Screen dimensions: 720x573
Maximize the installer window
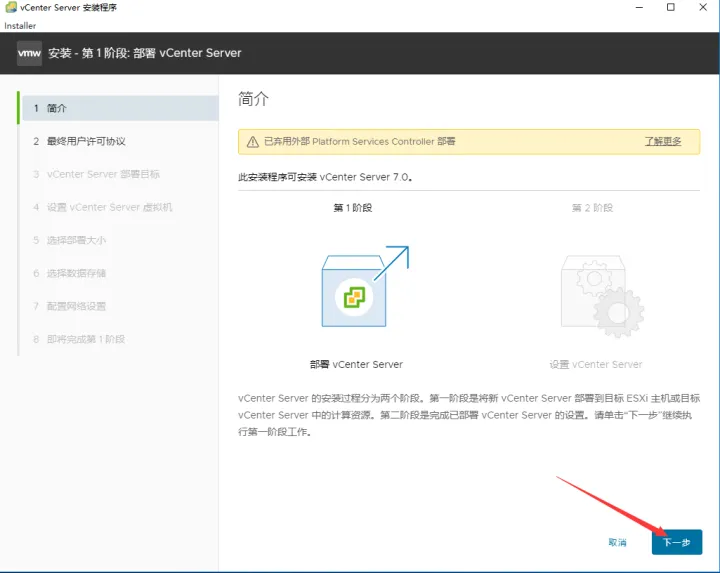pyautogui.click(x=671, y=7)
